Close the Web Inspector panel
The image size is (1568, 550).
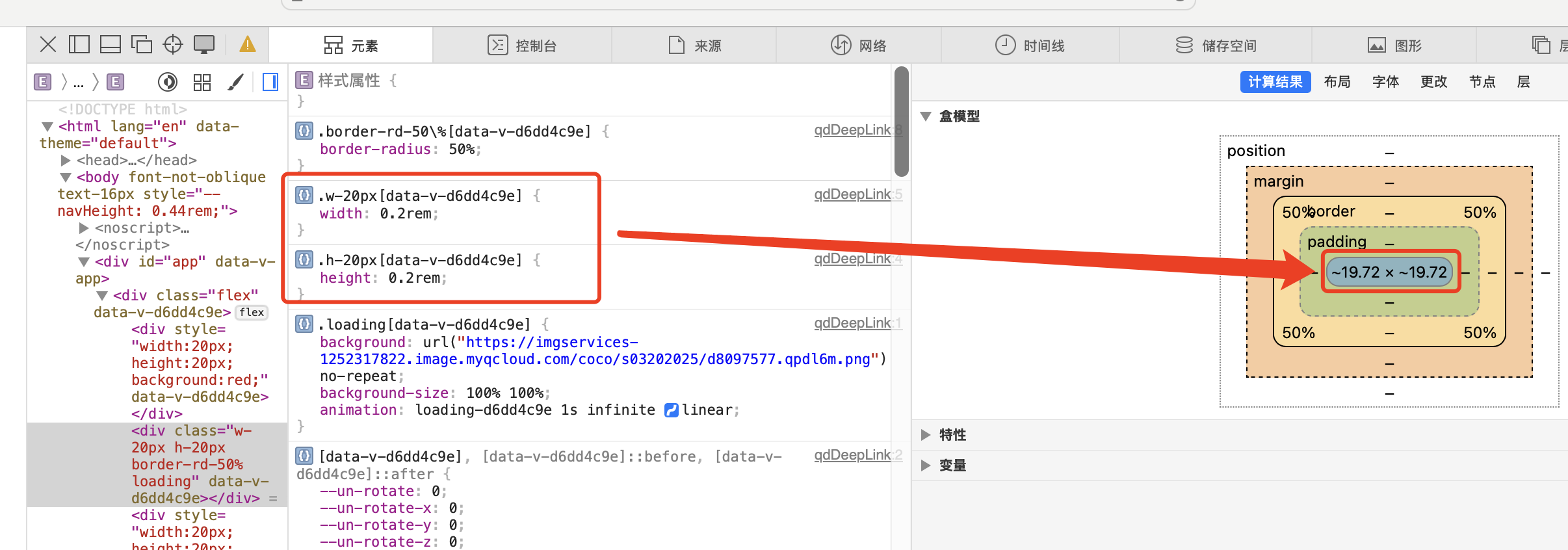(x=48, y=44)
